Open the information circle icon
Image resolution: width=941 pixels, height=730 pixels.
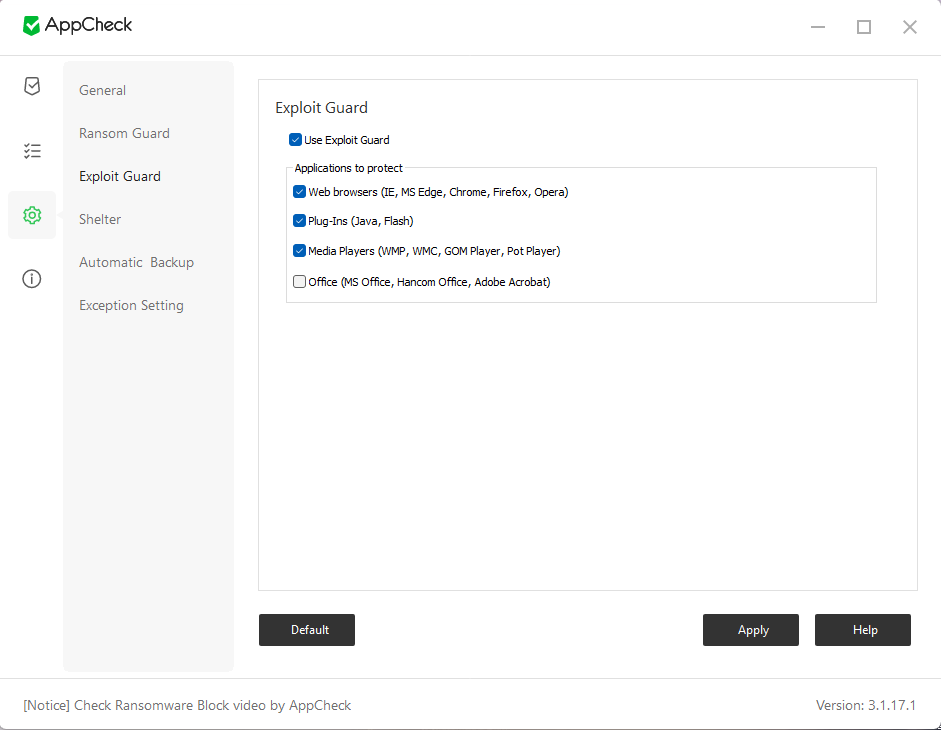tap(32, 279)
